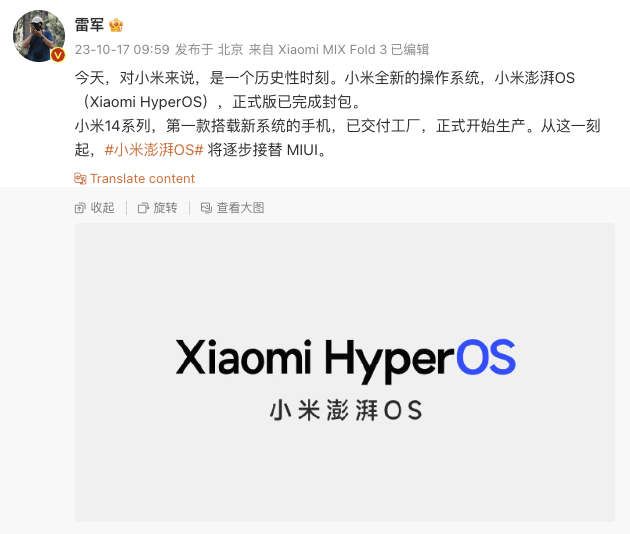Click the 小米澎湃OS subtitle in image
This screenshot has height=534, width=630.
click(x=346, y=410)
